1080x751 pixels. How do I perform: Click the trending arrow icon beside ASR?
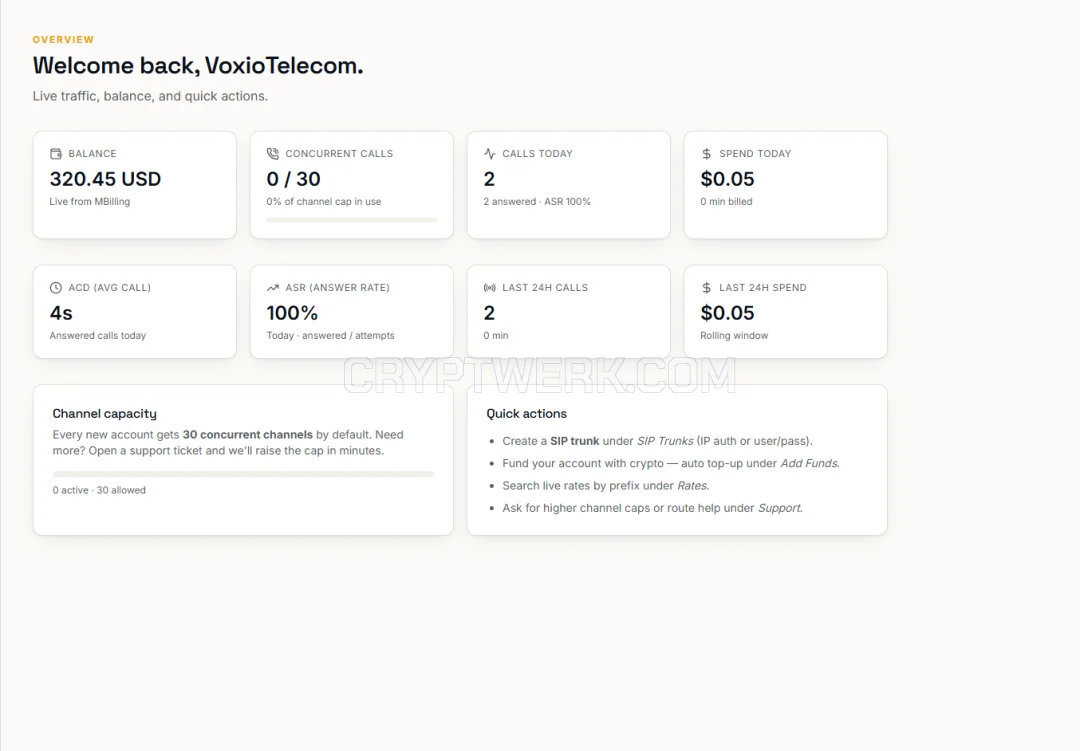(273, 287)
